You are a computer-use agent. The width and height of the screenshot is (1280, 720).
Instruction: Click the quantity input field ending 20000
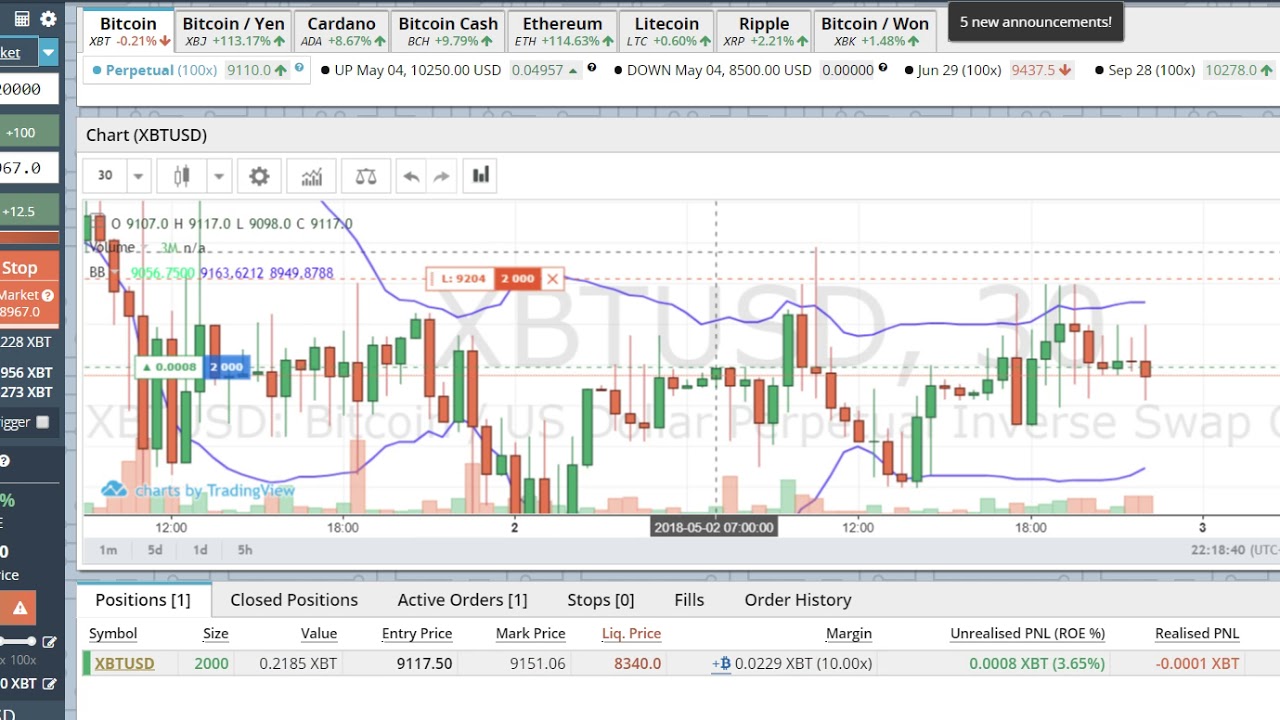pyautogui.click(x=29, y=89)
